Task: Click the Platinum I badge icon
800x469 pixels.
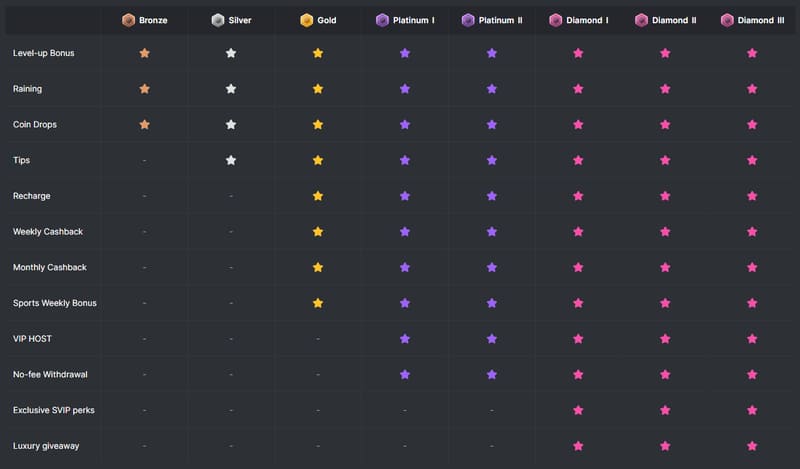Action: (382, 20)
